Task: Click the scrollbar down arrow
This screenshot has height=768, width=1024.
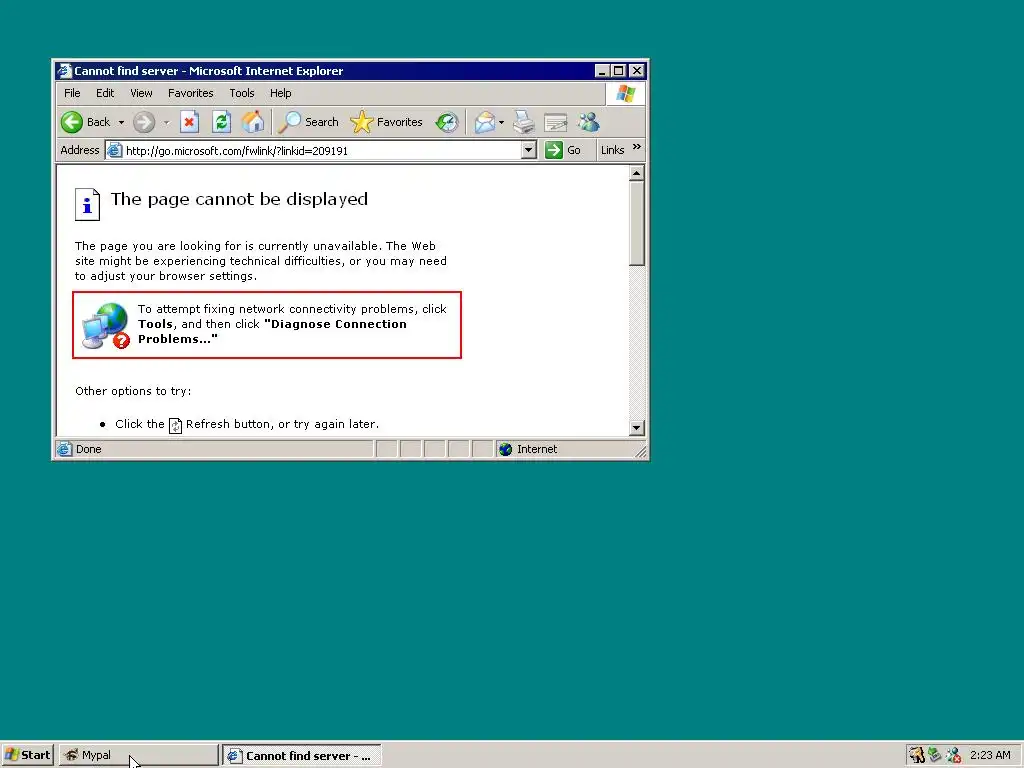Action: coord(636,428)
